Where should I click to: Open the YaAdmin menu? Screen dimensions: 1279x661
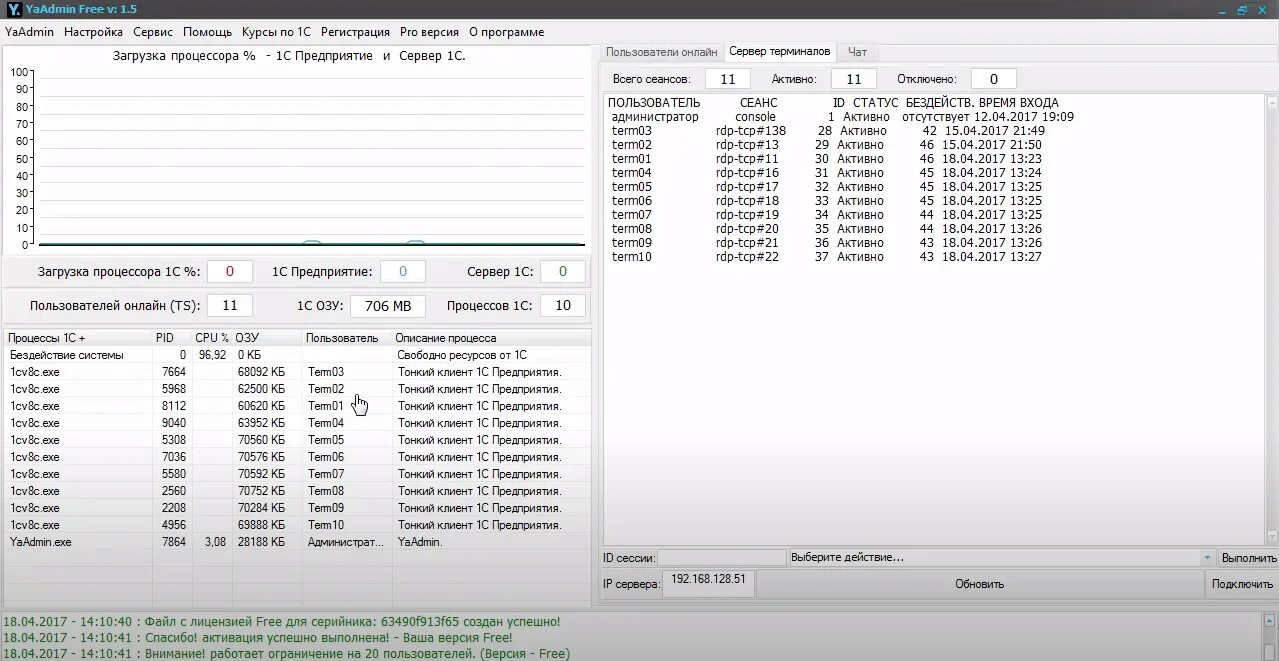point(29,32)
